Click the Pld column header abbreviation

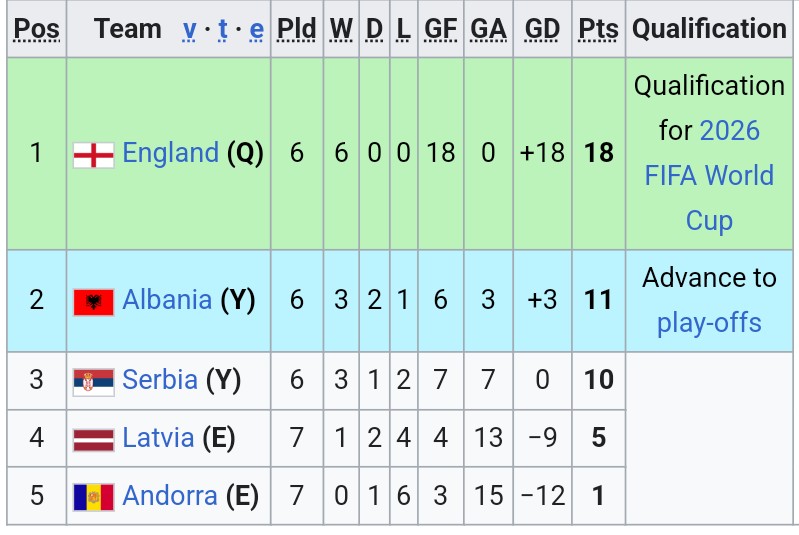(296, 29)
